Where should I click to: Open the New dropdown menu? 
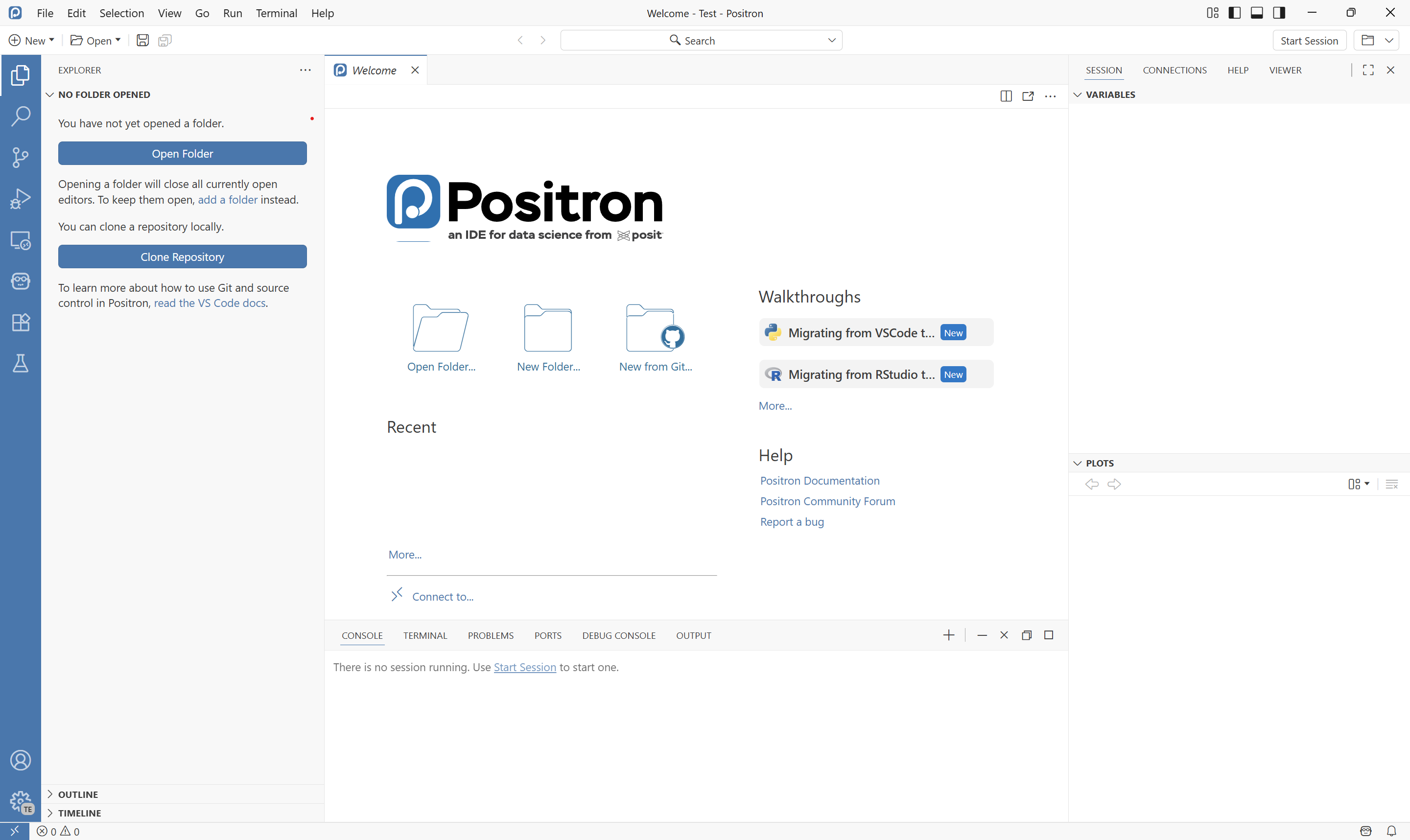32,40
